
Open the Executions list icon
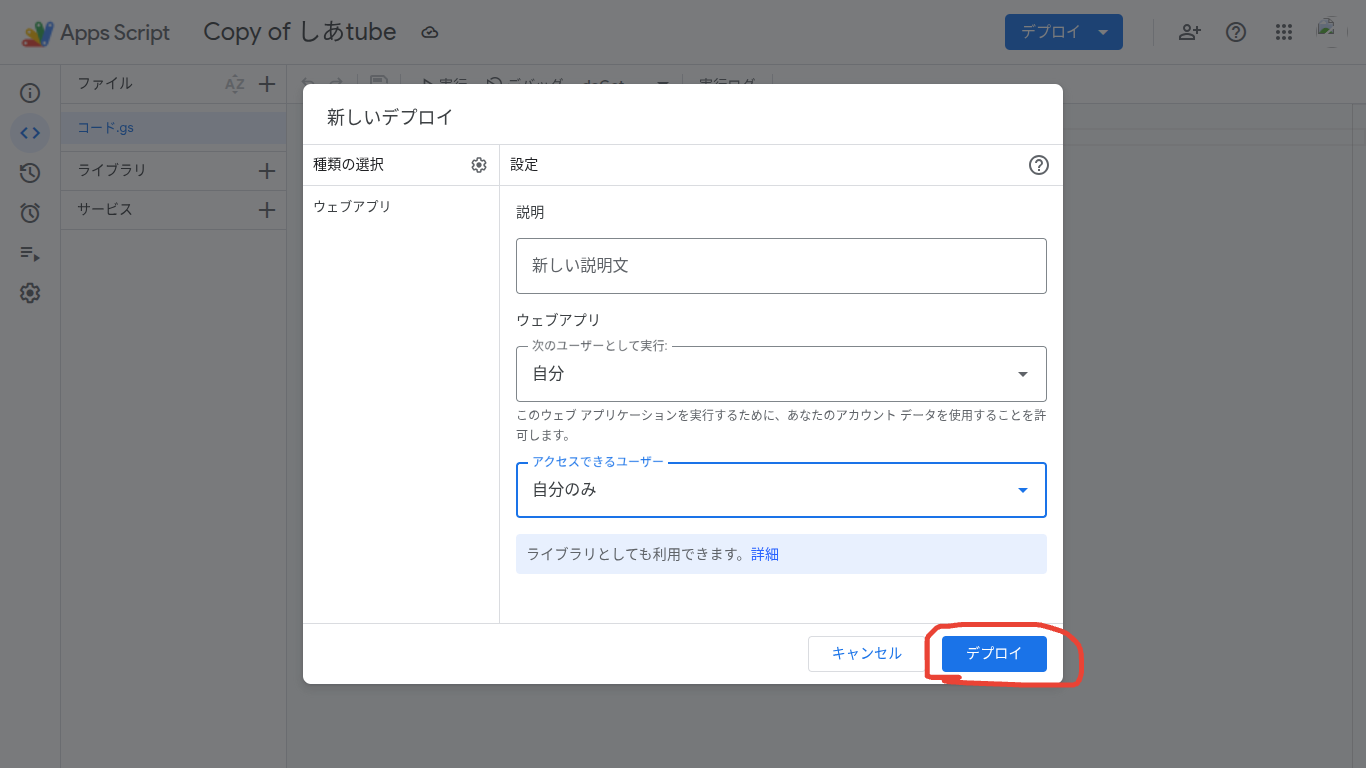click(x=30, y=253)
